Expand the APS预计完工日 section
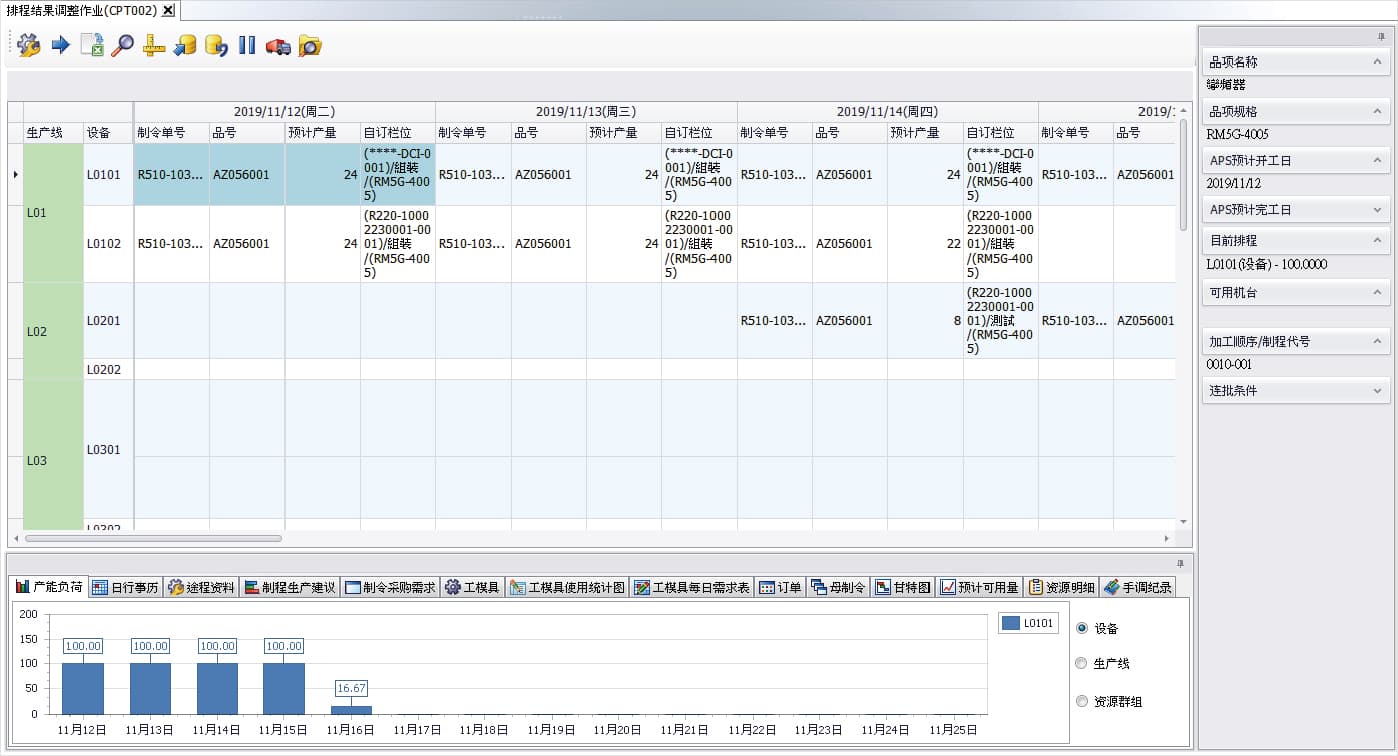 [1377, 210]
